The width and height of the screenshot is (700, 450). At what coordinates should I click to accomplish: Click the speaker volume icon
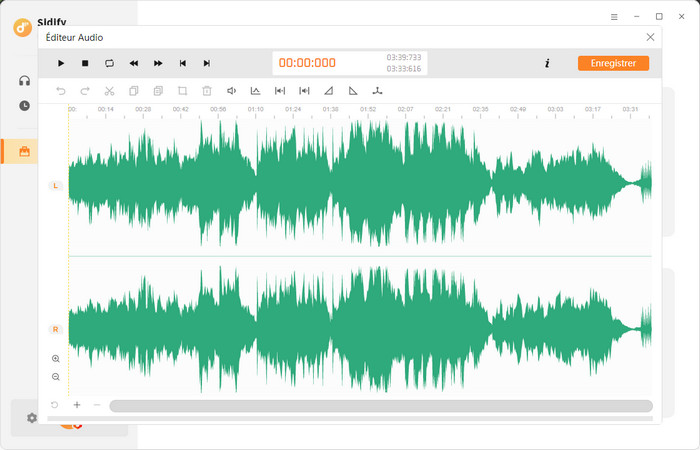pos(231,91)
